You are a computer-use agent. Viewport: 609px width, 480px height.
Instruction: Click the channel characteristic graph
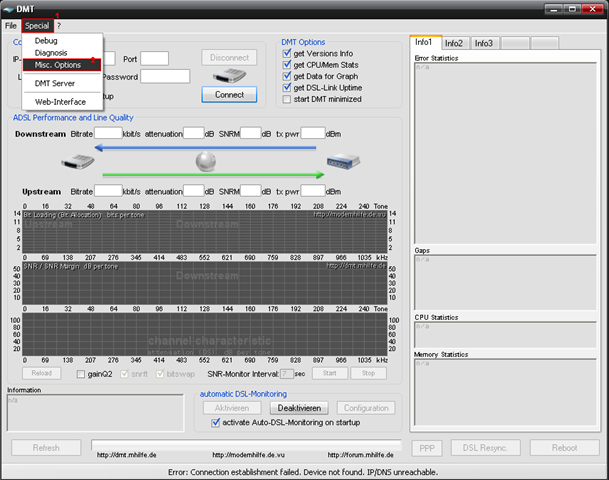(x=205, y=334)
